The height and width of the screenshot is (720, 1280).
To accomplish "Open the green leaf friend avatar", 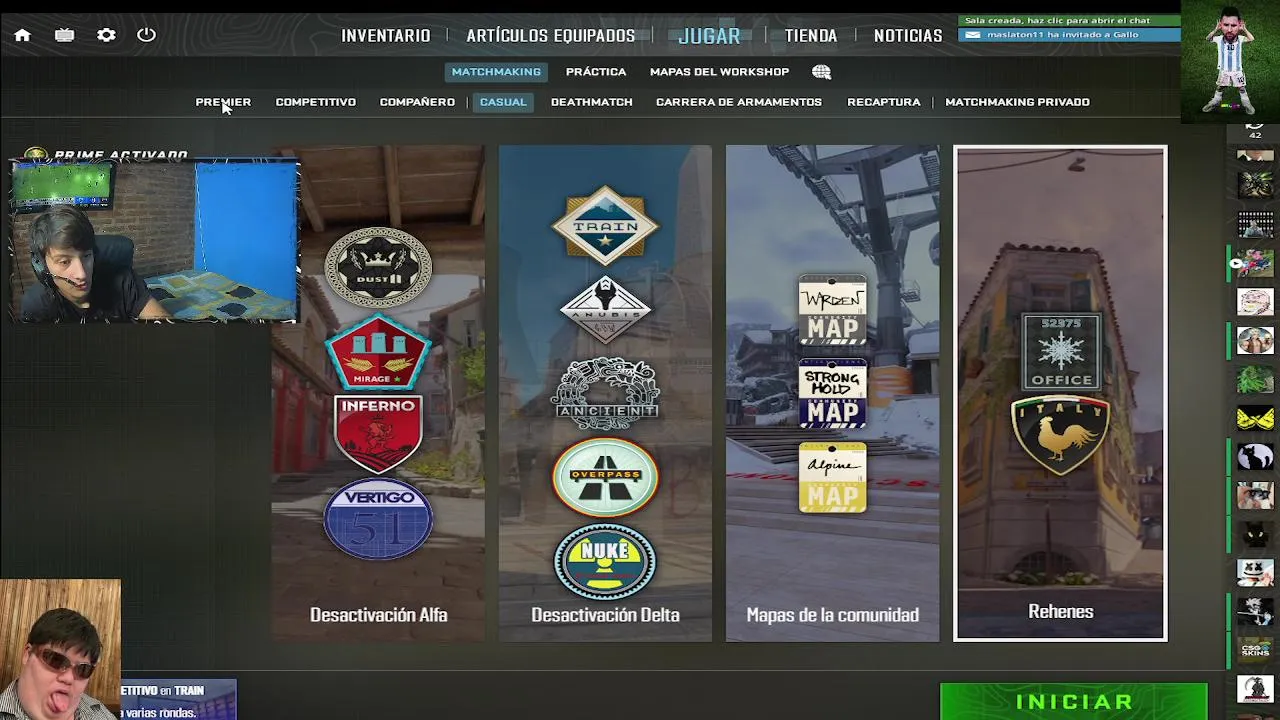I will (x=1255, y=379).
